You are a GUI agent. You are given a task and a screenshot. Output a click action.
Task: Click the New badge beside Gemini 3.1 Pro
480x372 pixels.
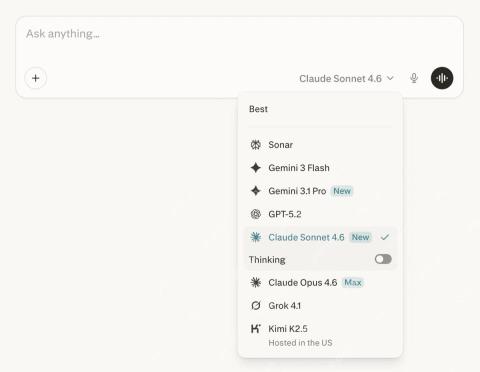click(x=342, y=191)
